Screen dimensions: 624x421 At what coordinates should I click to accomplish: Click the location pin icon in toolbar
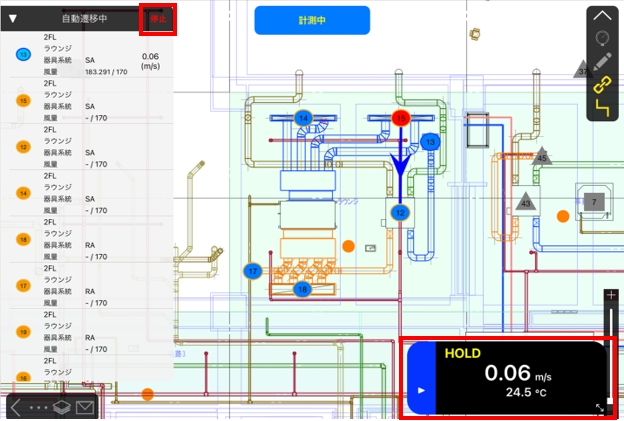602,39
